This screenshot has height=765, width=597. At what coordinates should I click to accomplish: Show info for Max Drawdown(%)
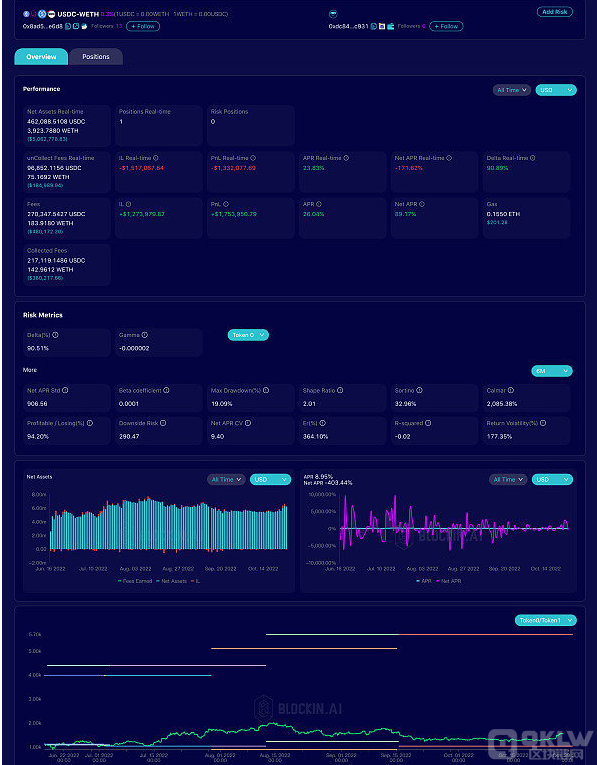[266, 390]
